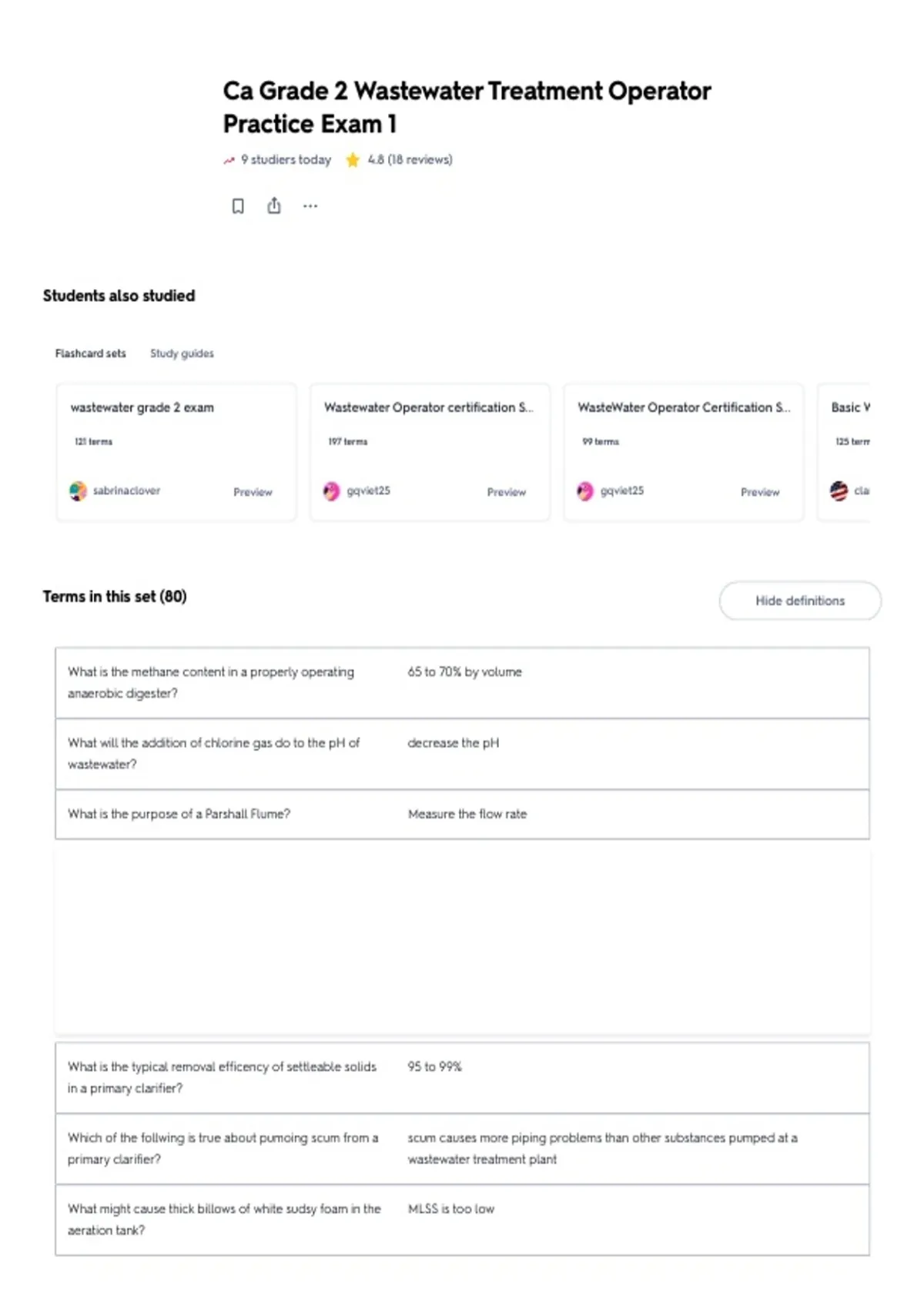Click the share icon below title
924x1309 pixels.
pyautogui.click(x=274, y=206)
